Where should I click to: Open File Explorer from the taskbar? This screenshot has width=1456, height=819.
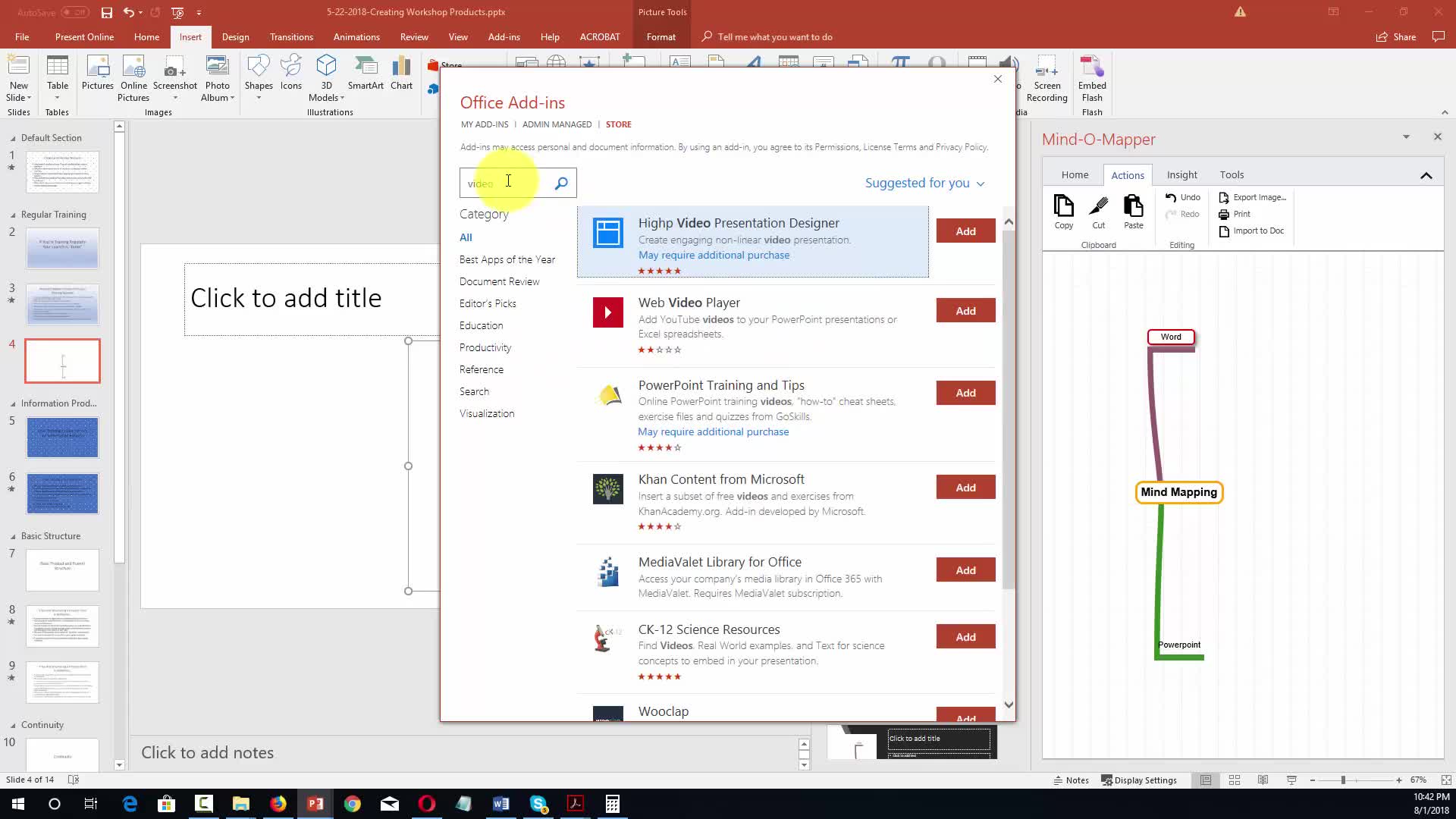pos(240,804)
